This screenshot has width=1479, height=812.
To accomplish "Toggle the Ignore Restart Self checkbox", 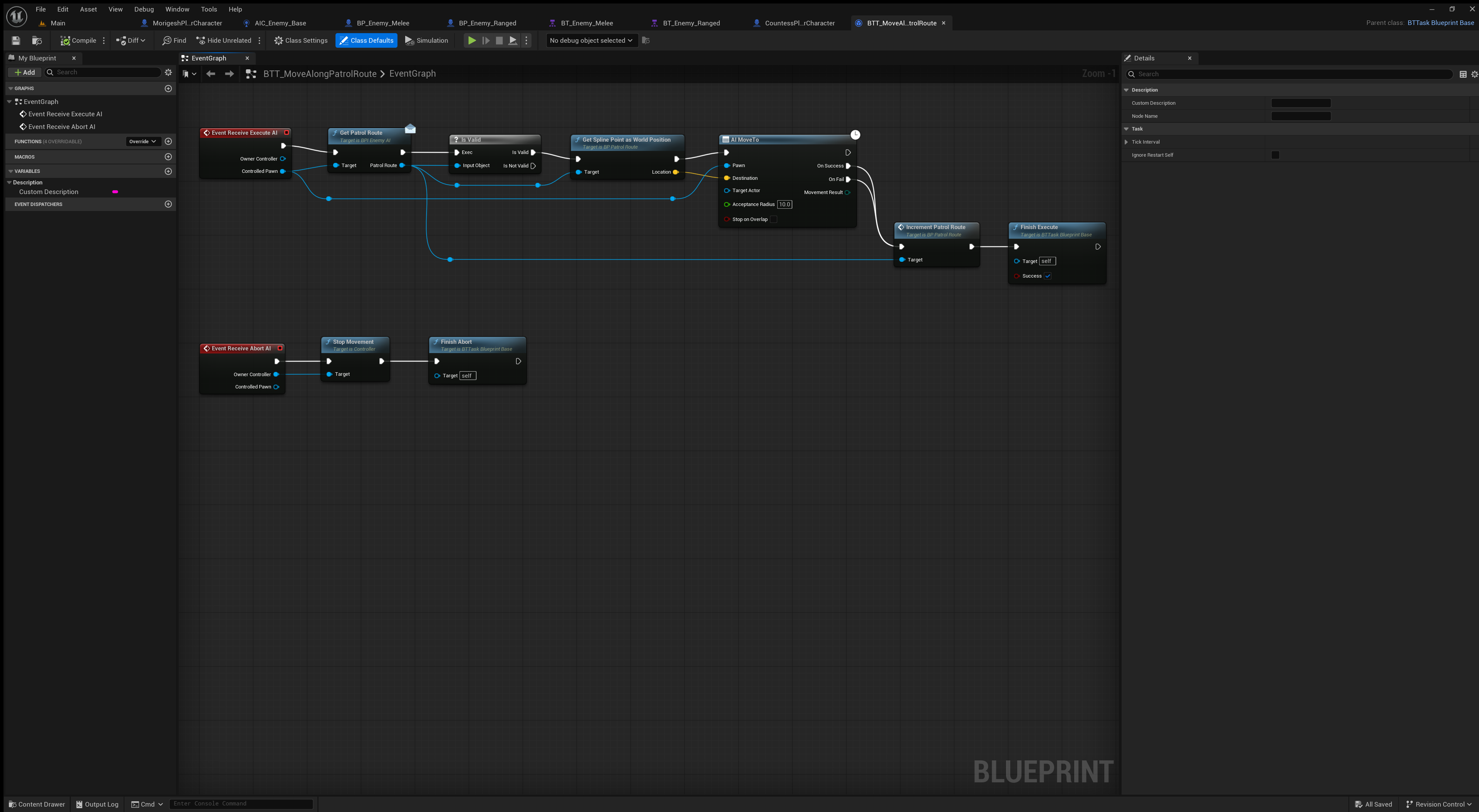I will [1275, 155].
